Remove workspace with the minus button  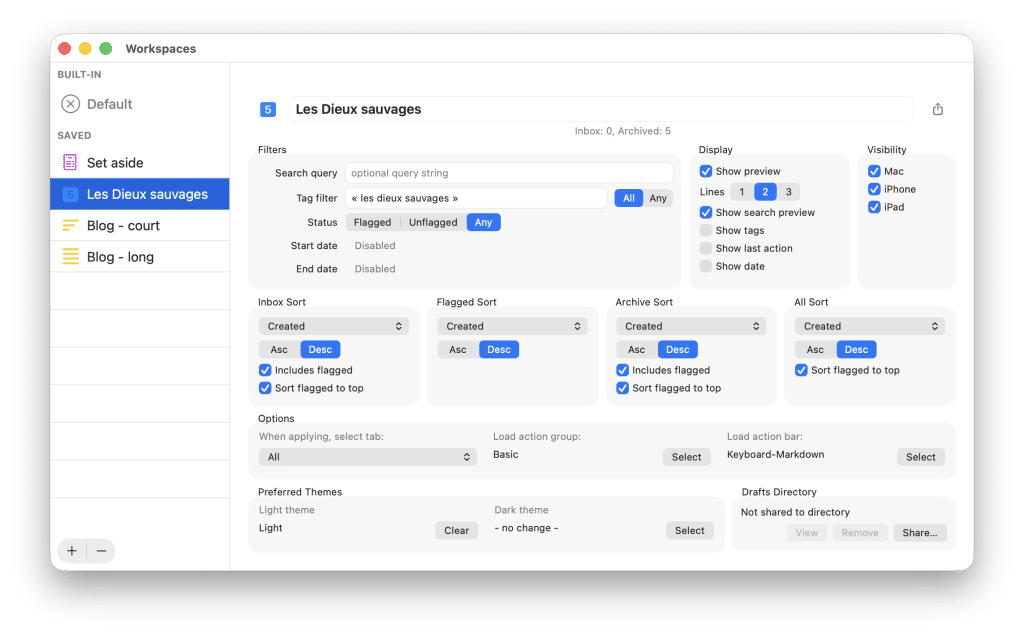[x=101, y=551]
